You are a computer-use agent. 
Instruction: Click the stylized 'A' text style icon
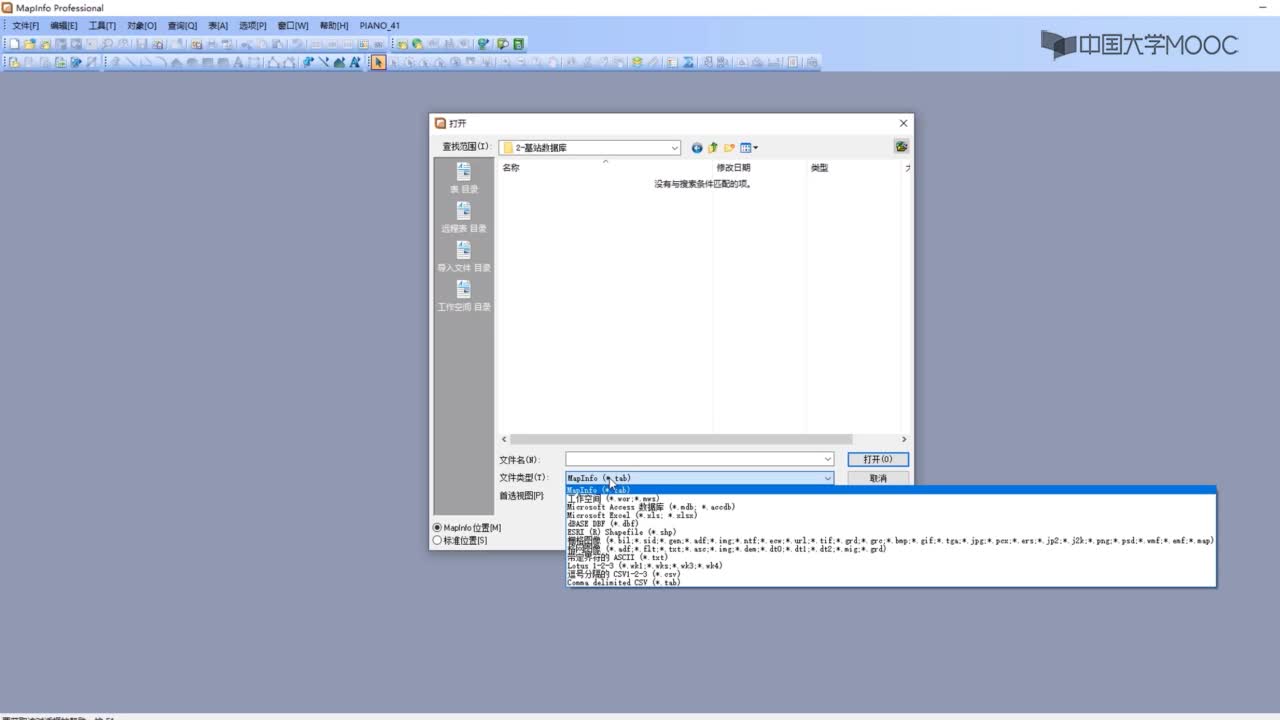tap(354, 62)
